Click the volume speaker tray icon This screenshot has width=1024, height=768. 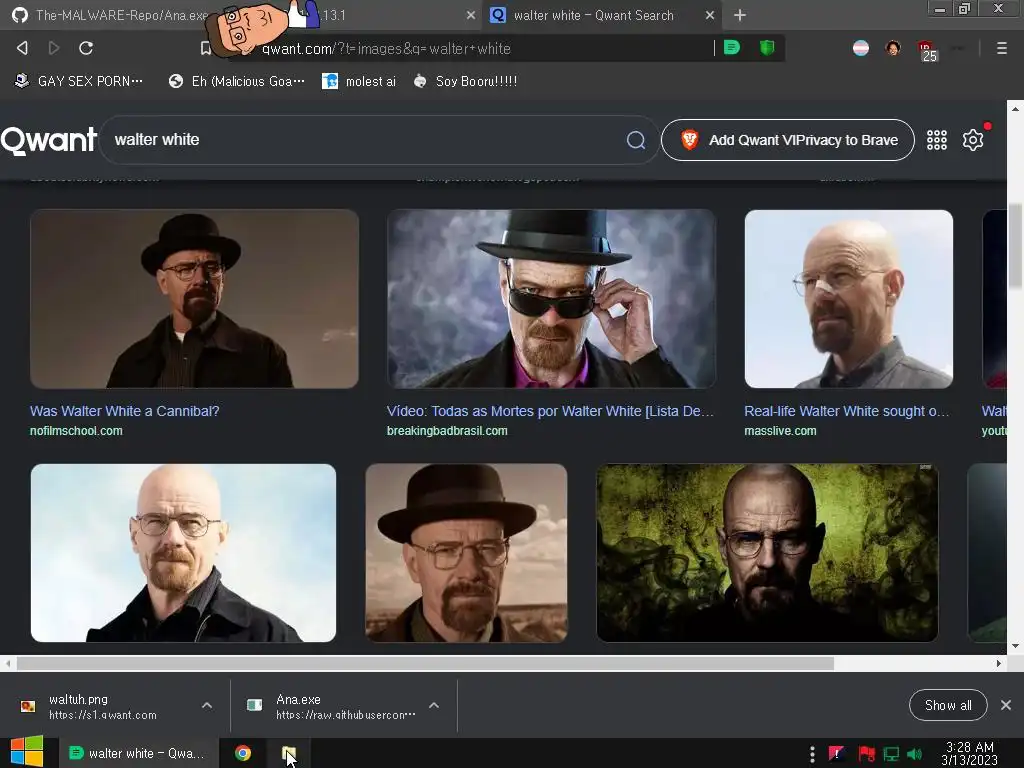coord(915,754)
